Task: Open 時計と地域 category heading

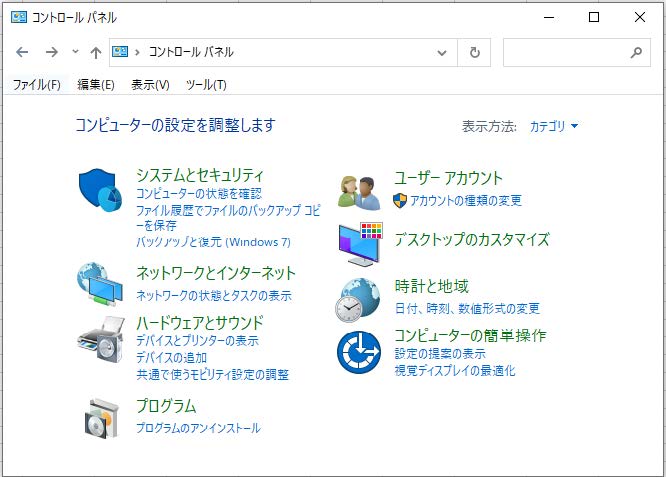Action: click(x=432, y=286)
